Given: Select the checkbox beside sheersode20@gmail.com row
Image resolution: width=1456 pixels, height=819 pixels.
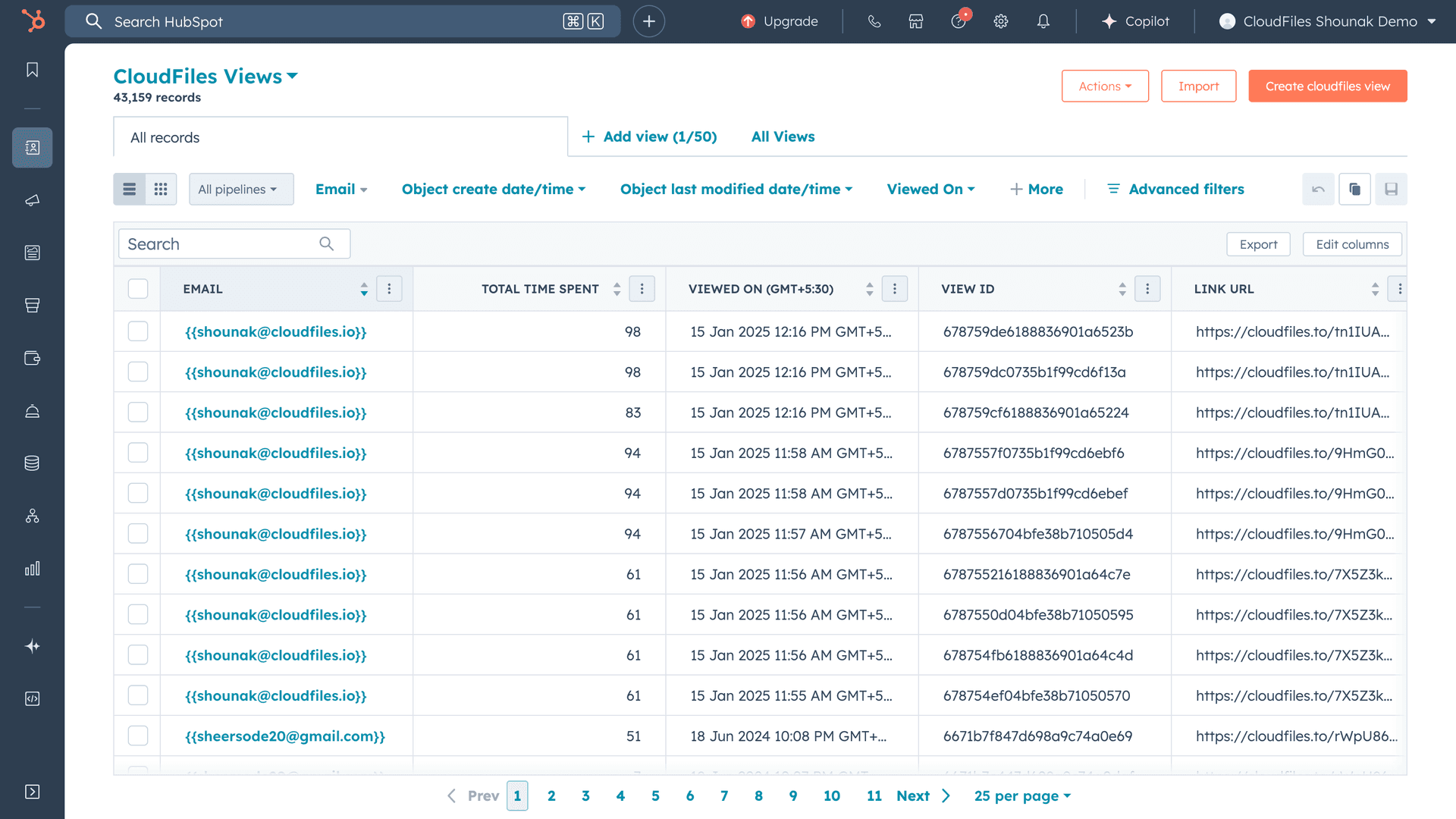Looking at the screenshot, I should tap(137, 735).
